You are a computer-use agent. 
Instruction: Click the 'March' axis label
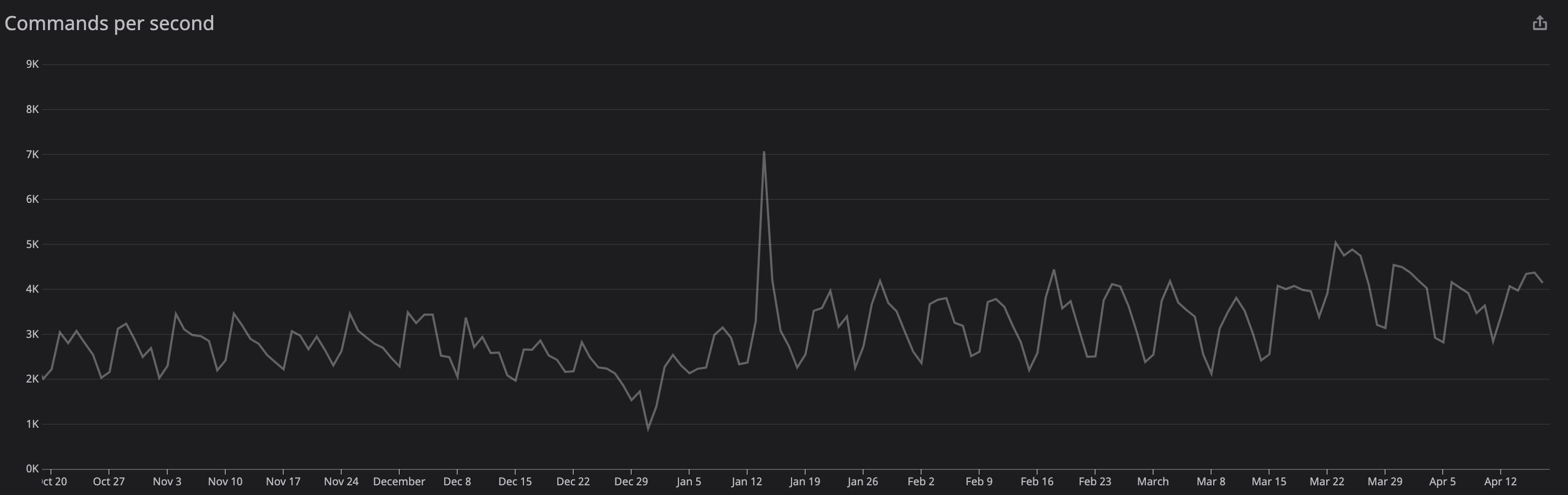[x=1153, y=481]
